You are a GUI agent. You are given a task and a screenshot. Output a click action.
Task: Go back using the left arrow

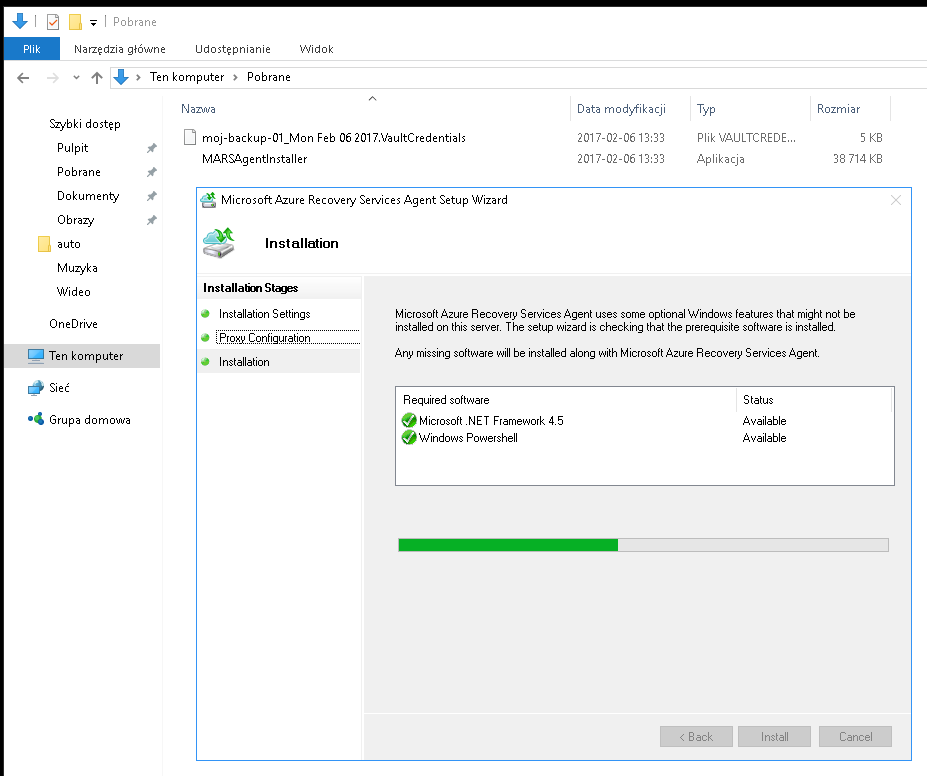pyautogui.click(x=23, y=77)
